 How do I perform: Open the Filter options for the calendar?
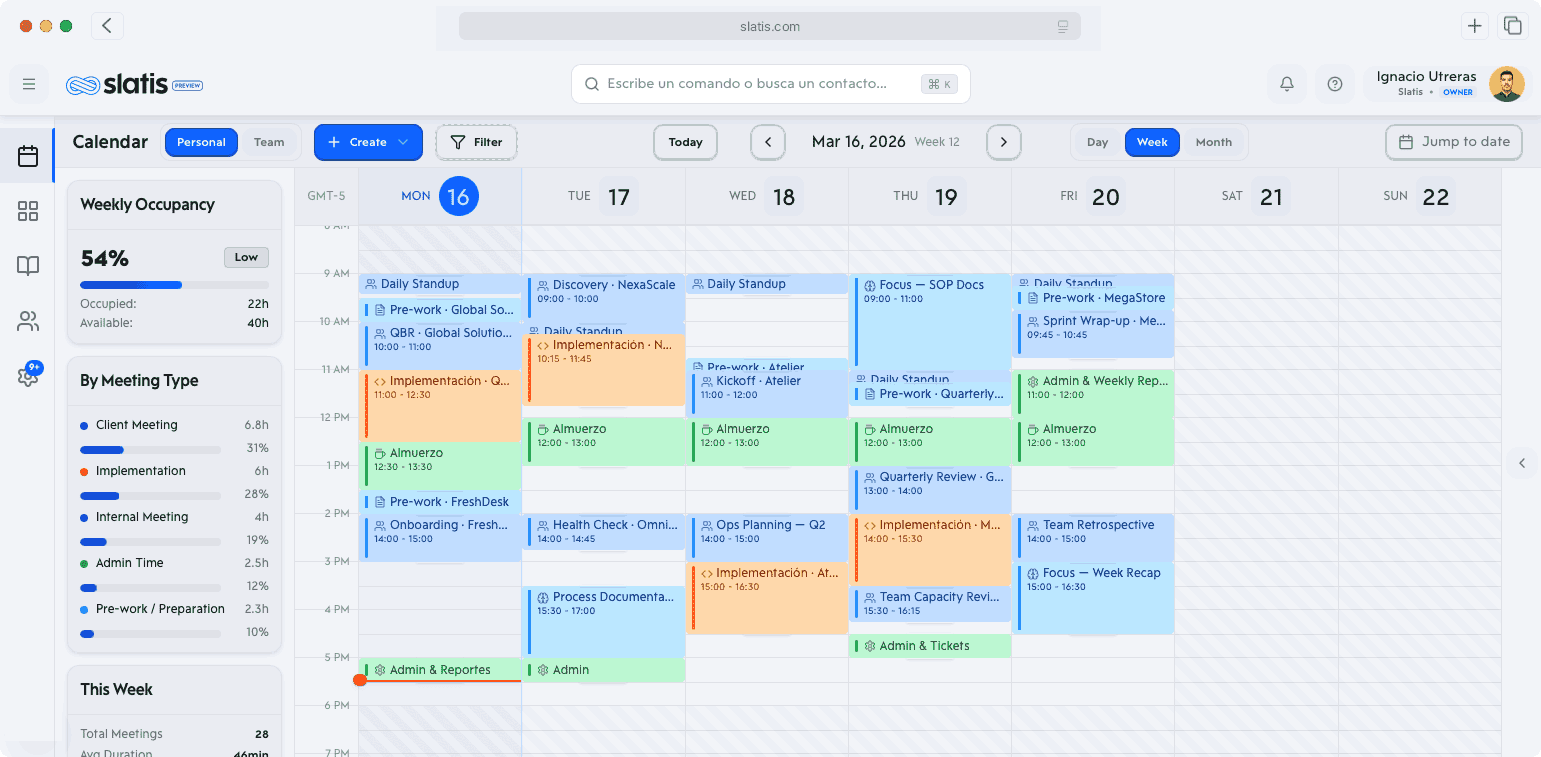pos(476,142)
